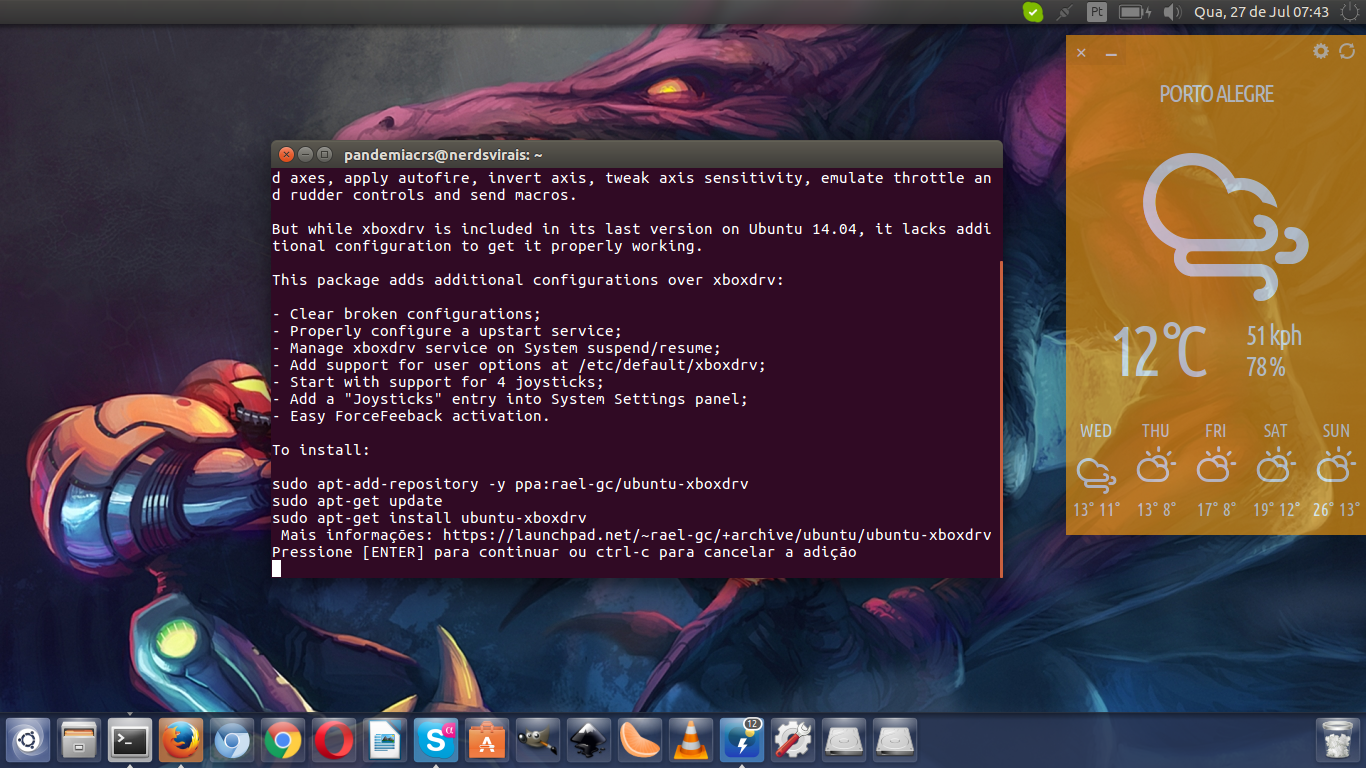Open GIMP from the launcher
The image size is (1366, 768).
click(538, 740)
